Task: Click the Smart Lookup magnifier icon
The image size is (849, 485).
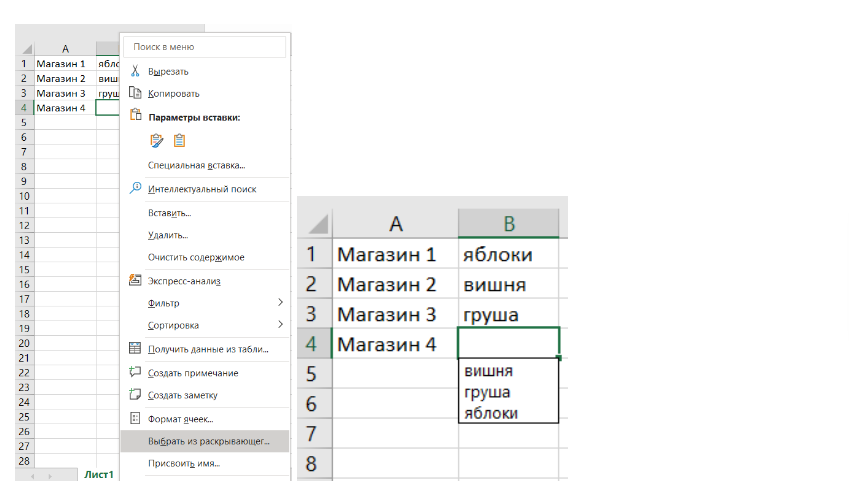Action: tap(135, 188)
